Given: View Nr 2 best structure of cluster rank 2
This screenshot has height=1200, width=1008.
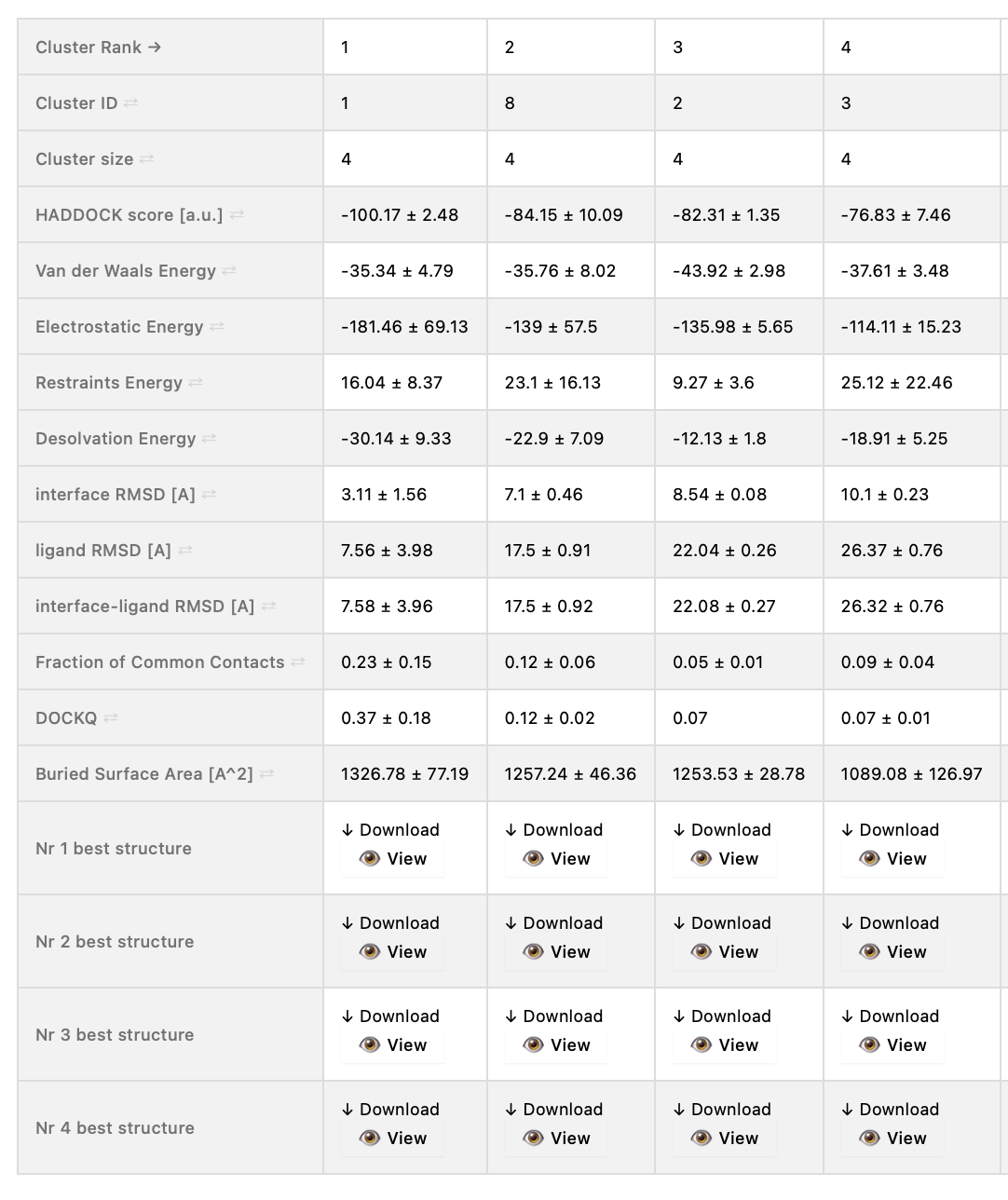Looking at the screenshot, I should pyautogui.click(x=557, y=952).
